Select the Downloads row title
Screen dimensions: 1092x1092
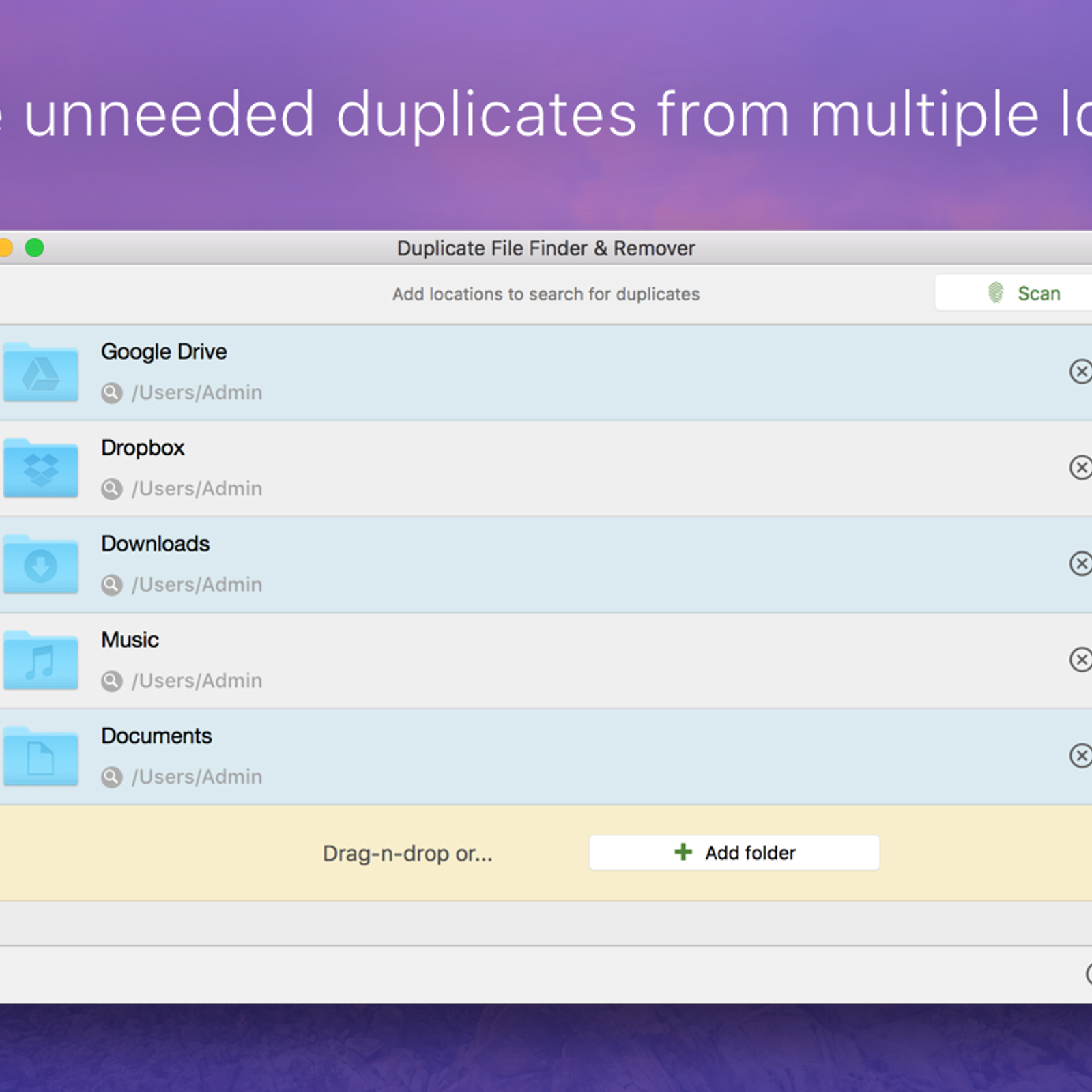point(156,544)
